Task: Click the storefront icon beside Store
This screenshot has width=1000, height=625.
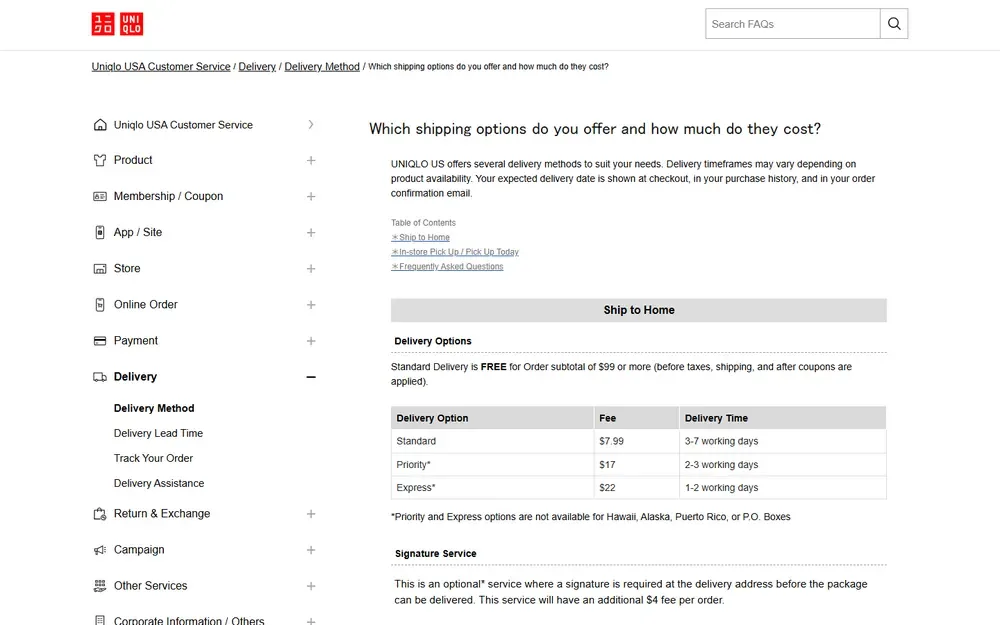Action: coord(100,268)
